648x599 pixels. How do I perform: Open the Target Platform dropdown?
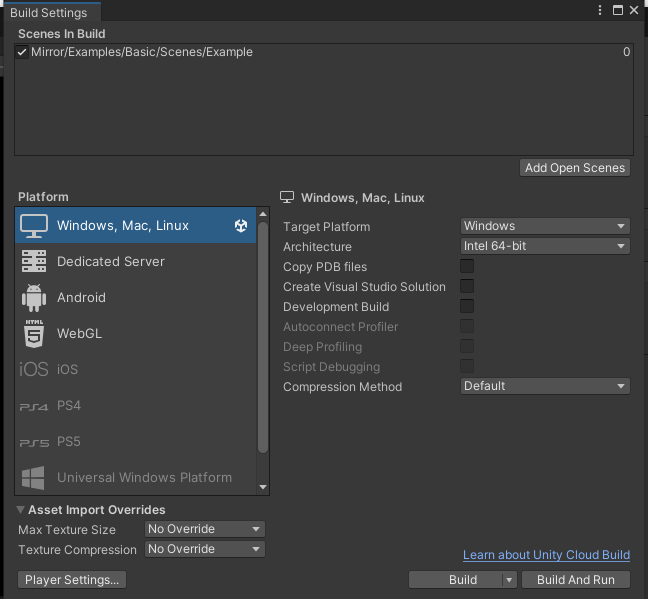click(x=545, y=226)
